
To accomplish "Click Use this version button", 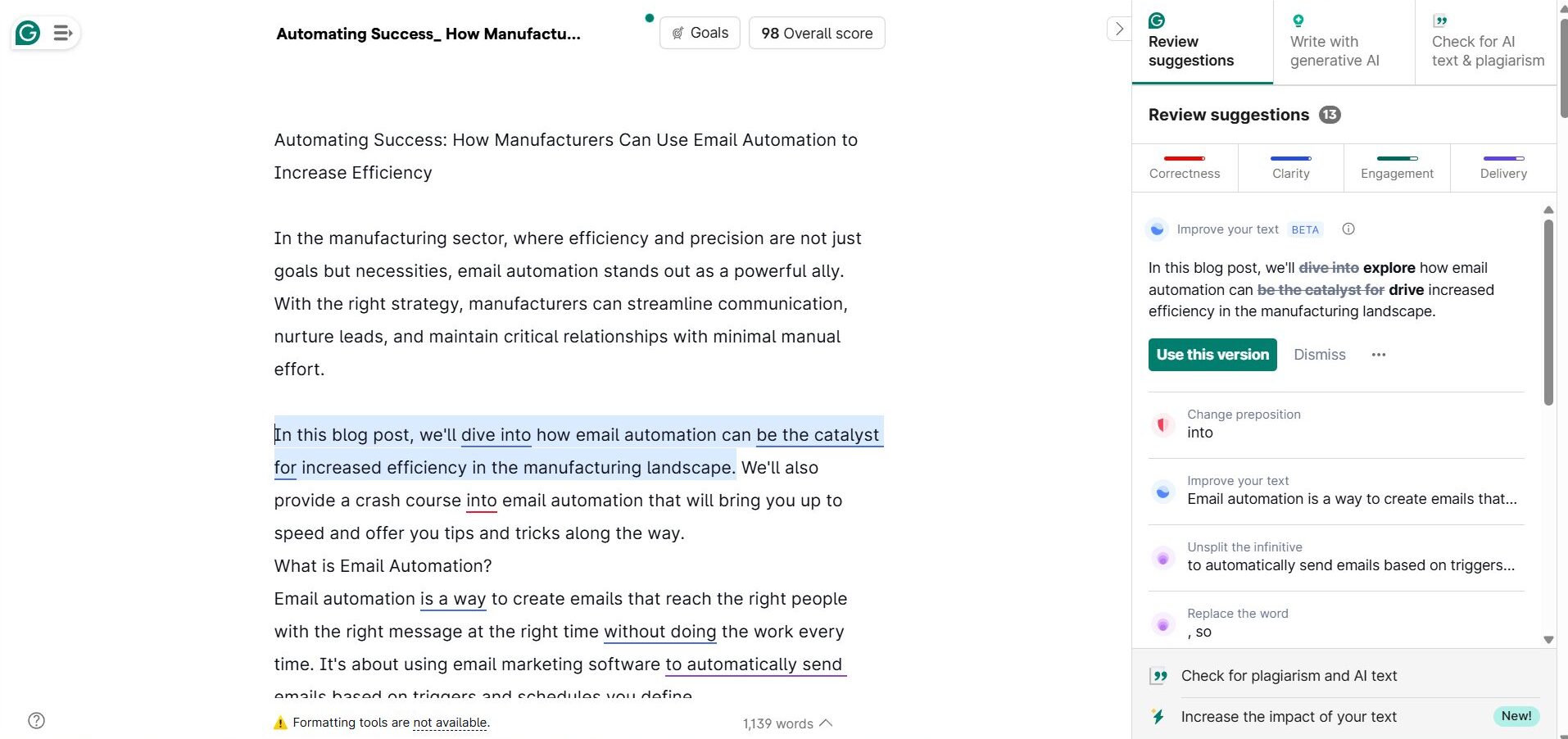I will tap(1212, 355).
